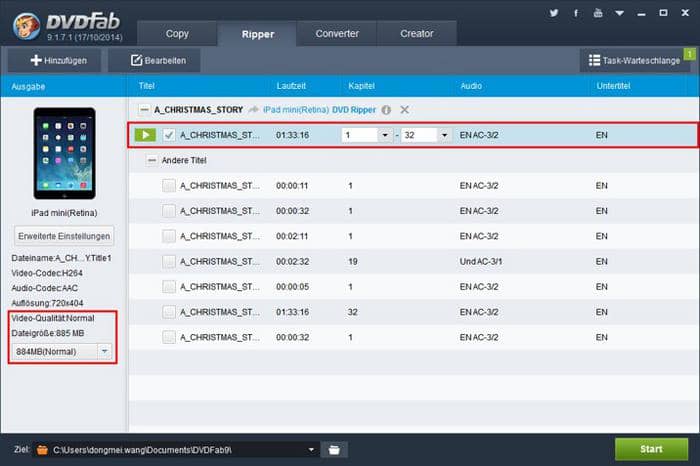Click the Audio-Codec:AAC label
This screenshot has width=700, height=466.
[45, 288]
